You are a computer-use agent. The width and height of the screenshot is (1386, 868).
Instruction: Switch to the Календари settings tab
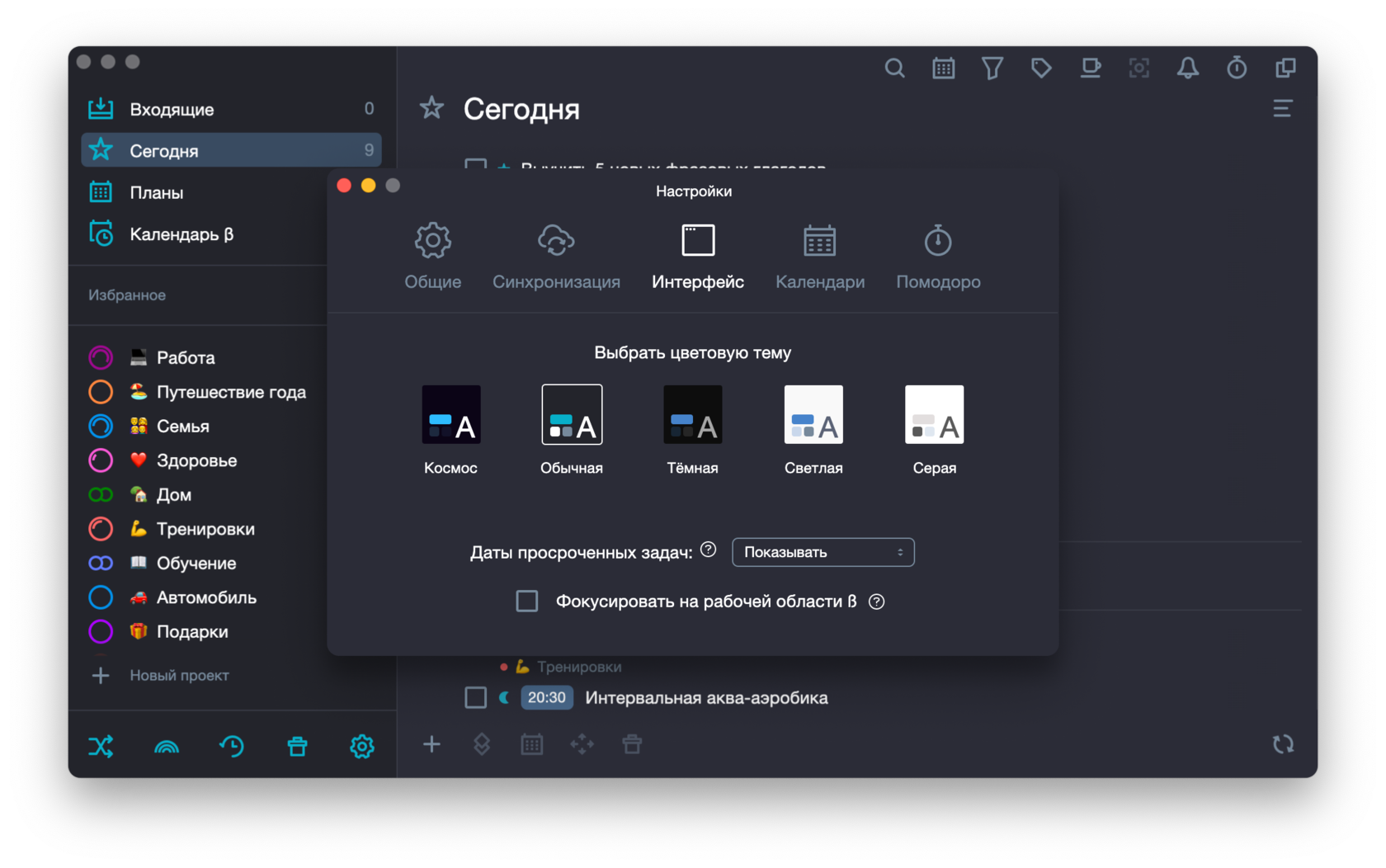(x=820, y=257)
